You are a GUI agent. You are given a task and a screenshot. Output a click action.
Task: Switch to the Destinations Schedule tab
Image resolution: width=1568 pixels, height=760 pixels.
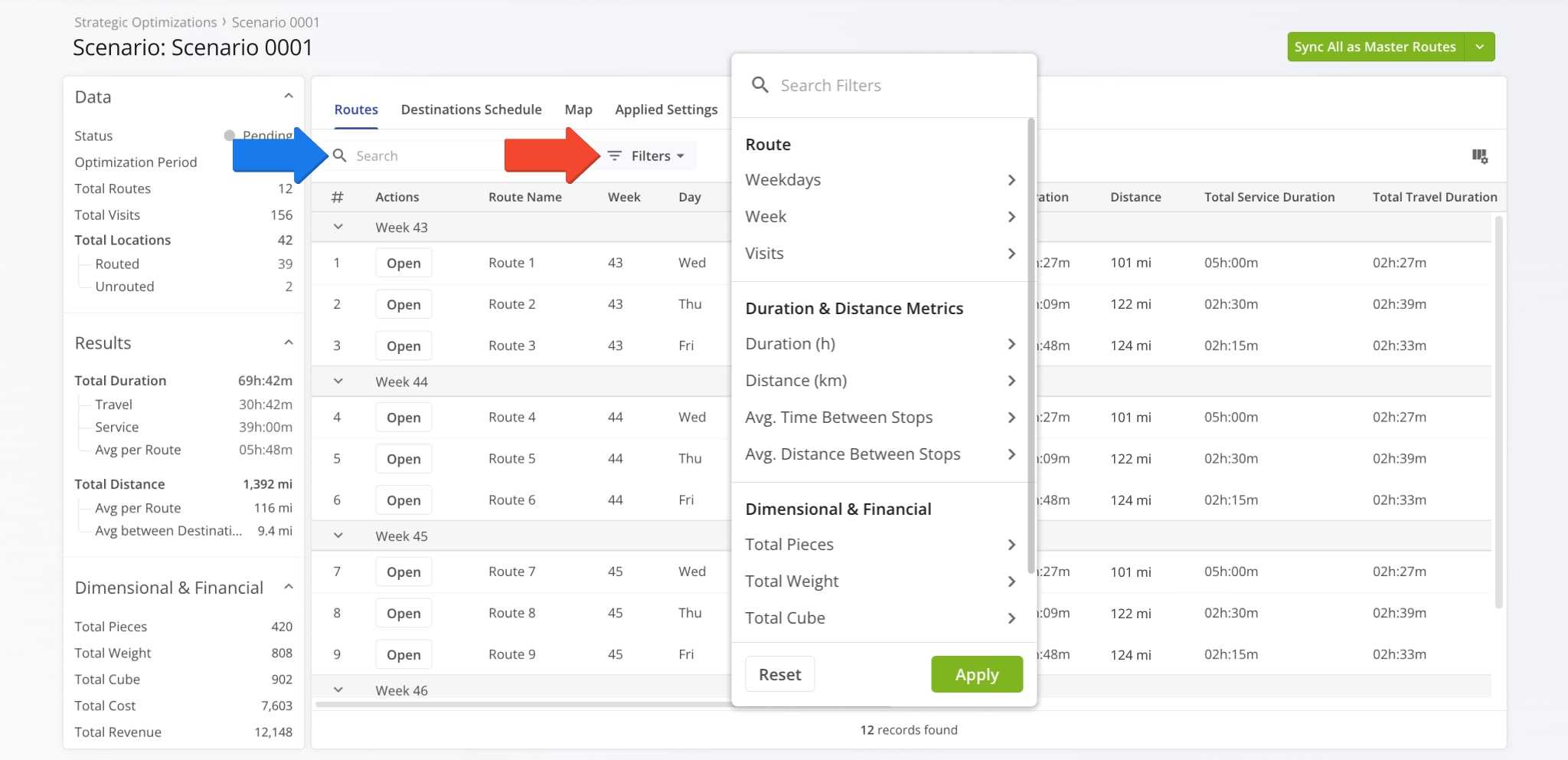pyautogui.click(x=471, y=110)
